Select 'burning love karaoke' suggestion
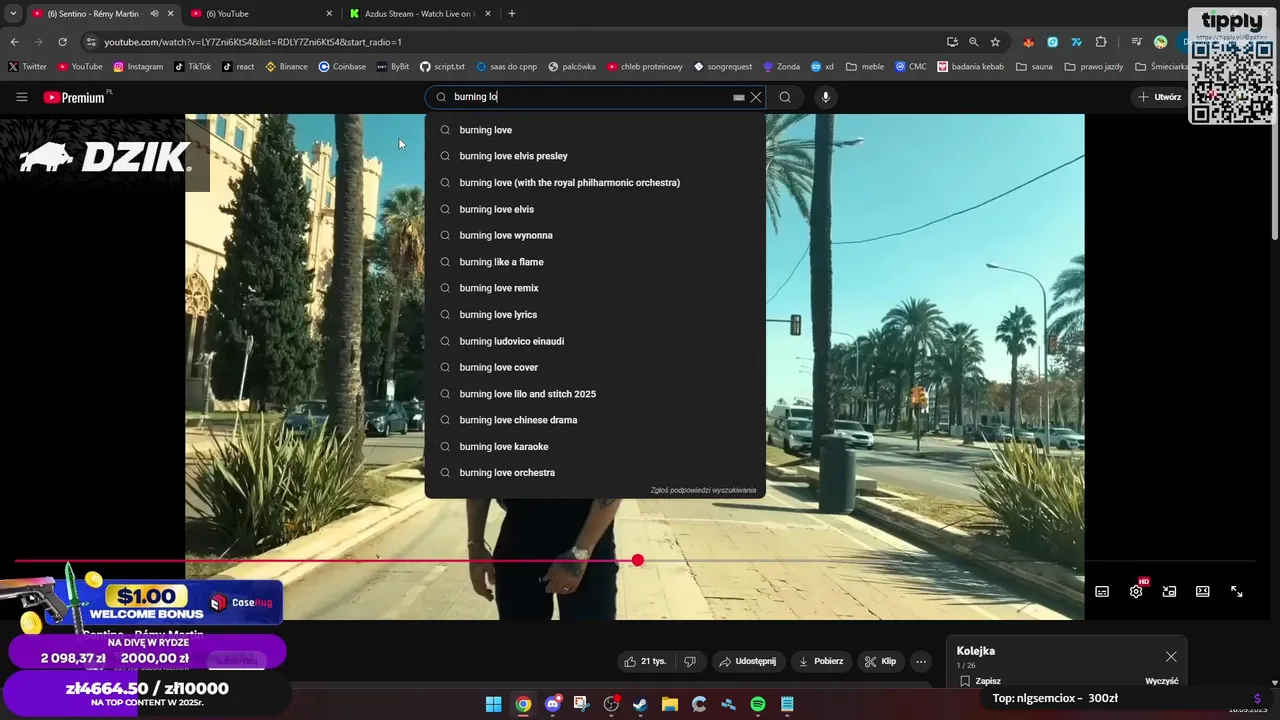This screenshot has height=720, width=1280. (595, 447)
